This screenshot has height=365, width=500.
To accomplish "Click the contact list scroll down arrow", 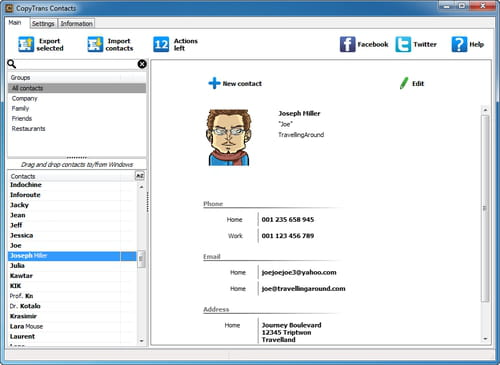I will point(141,341).
